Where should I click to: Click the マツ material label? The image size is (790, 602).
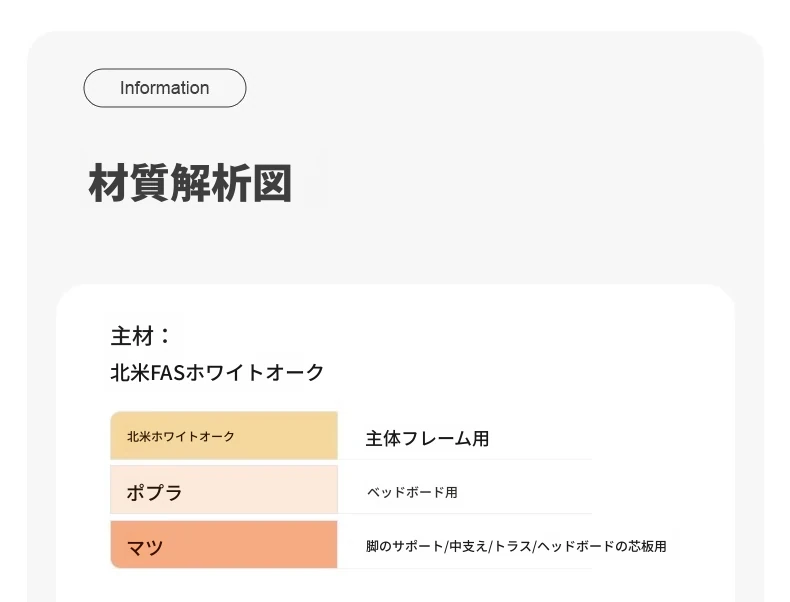pos(145,547)
